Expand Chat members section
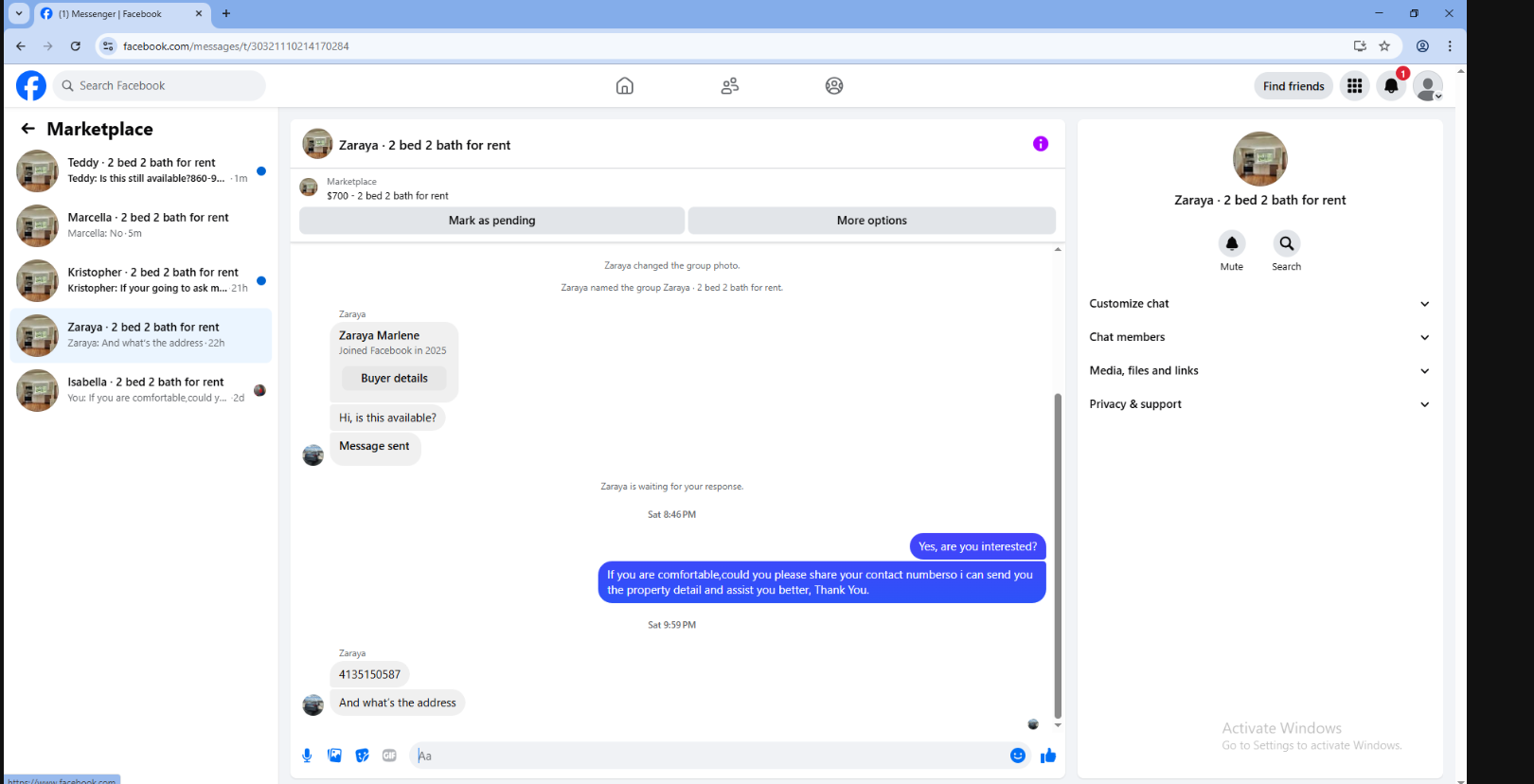This screenshot has height=784, width=1534. 1259,337
